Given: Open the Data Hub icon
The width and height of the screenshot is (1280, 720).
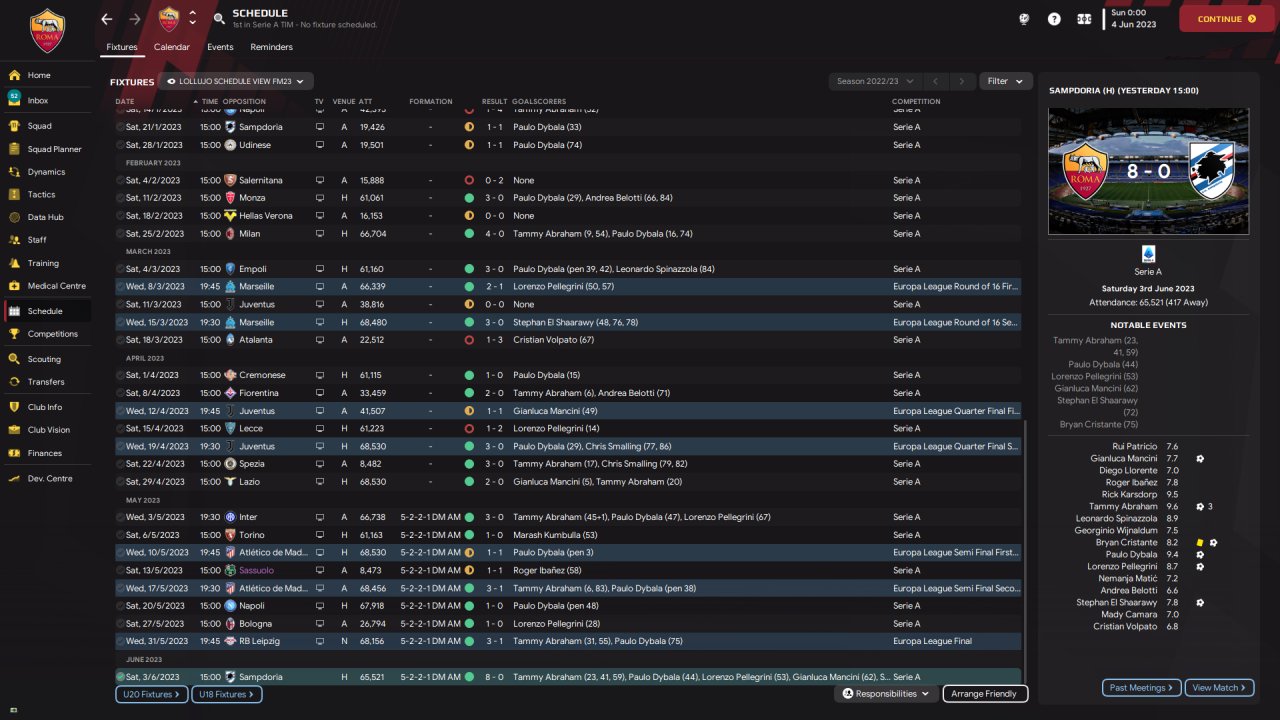Looking at the screenshot, I should point(14,217).
